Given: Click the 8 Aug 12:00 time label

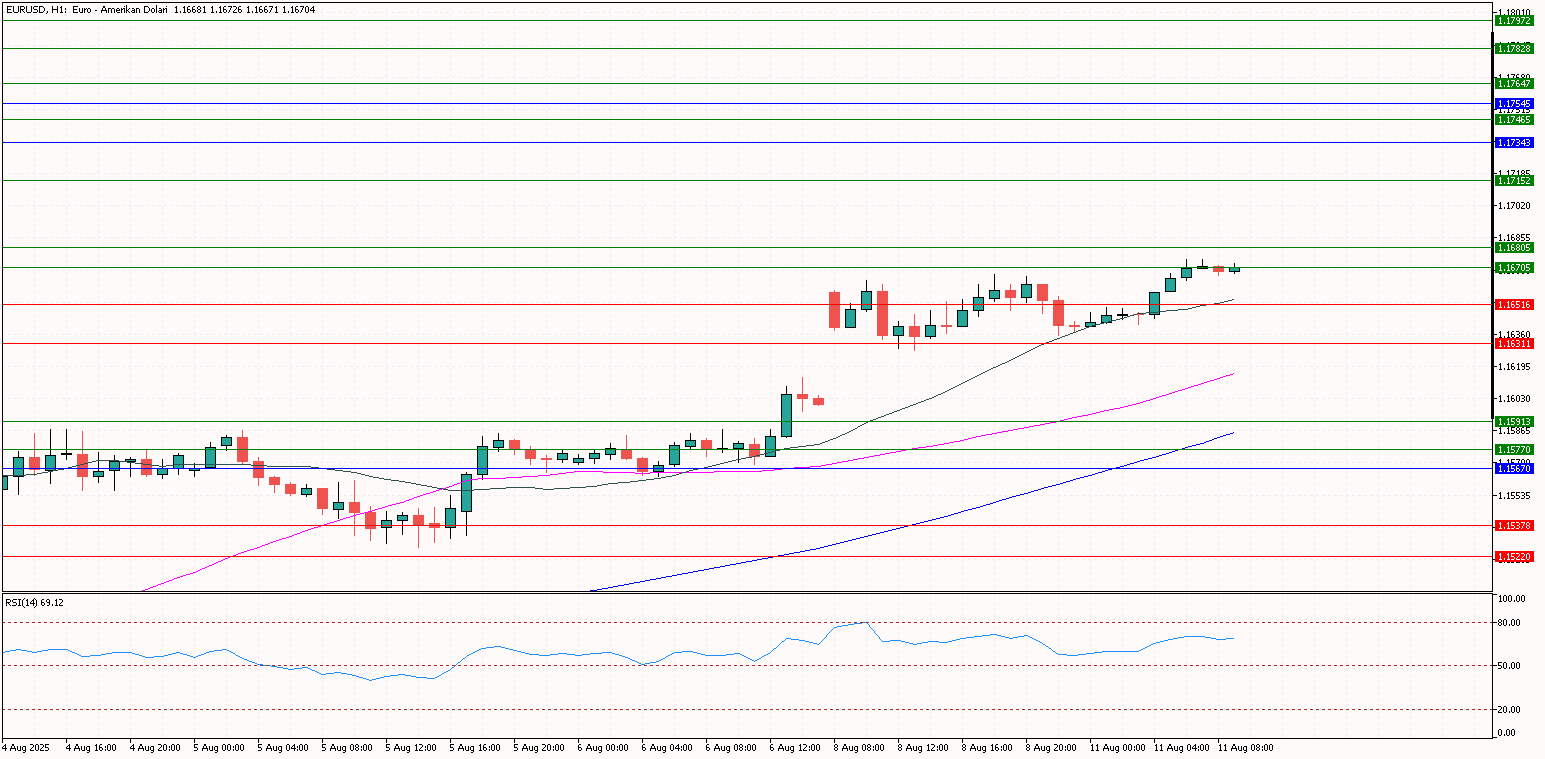Looking at the screenshot, I should (x=921, y=747).
